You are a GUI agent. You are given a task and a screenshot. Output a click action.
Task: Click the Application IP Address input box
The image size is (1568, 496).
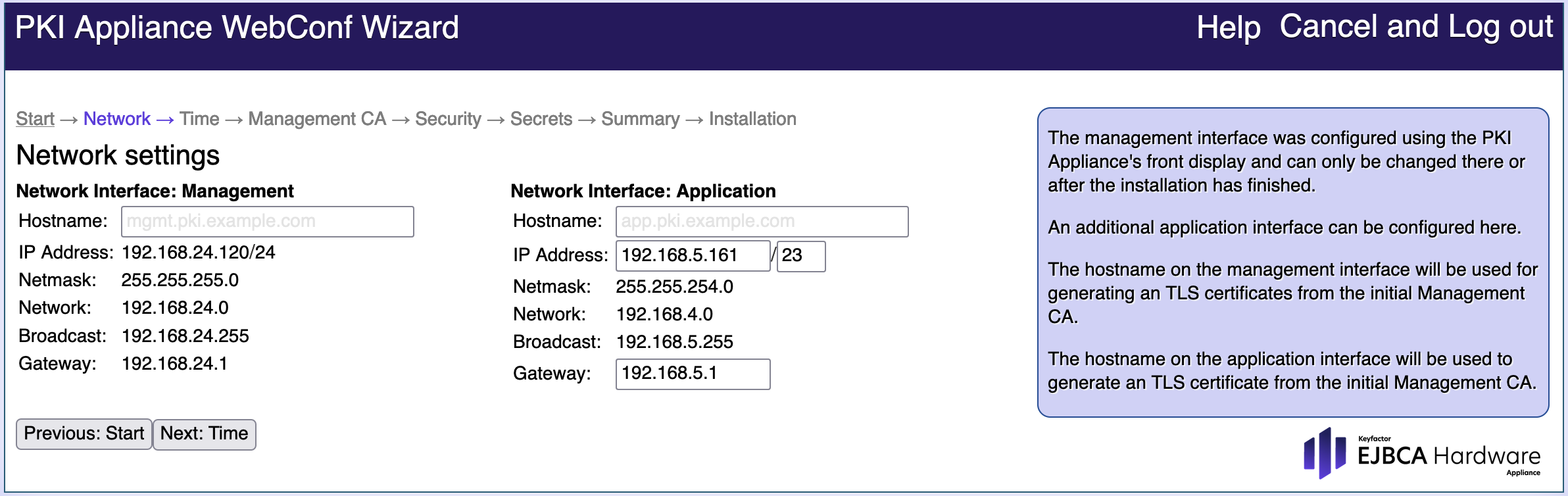click(692, 256)
